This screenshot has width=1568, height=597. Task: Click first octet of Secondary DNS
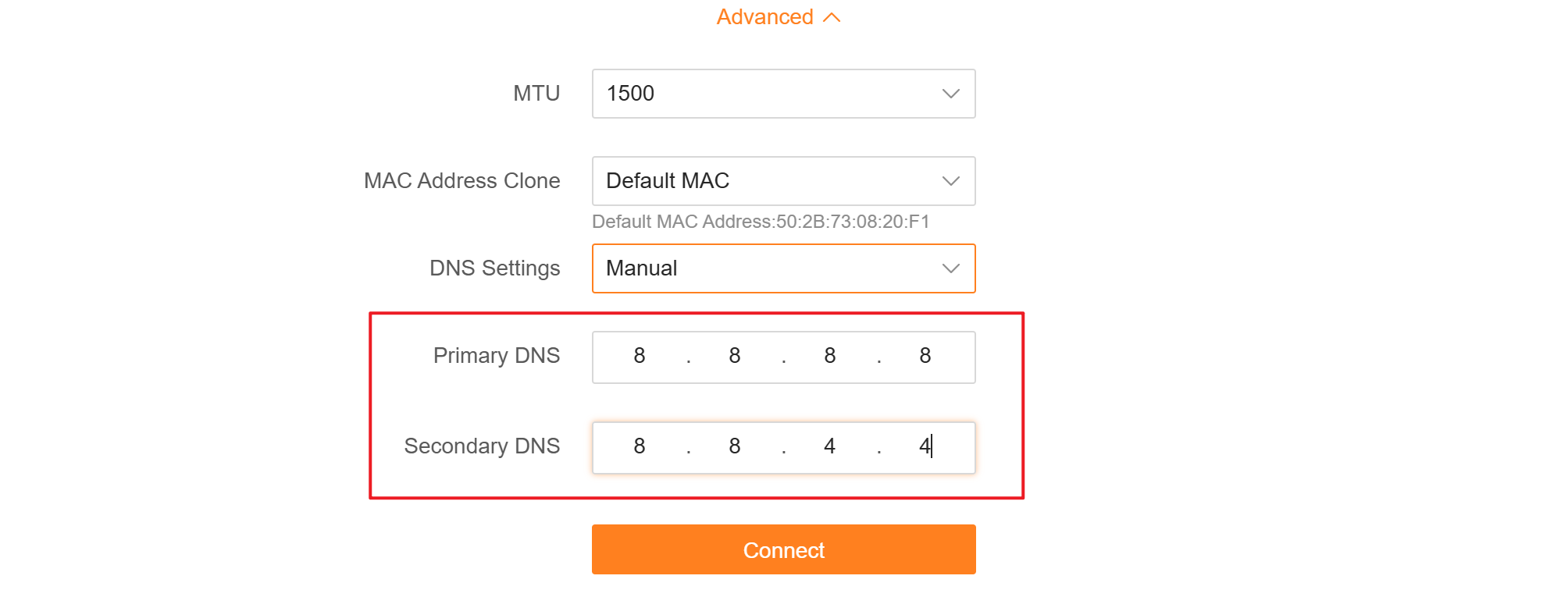pyautogui.click(x=640, y=447)
